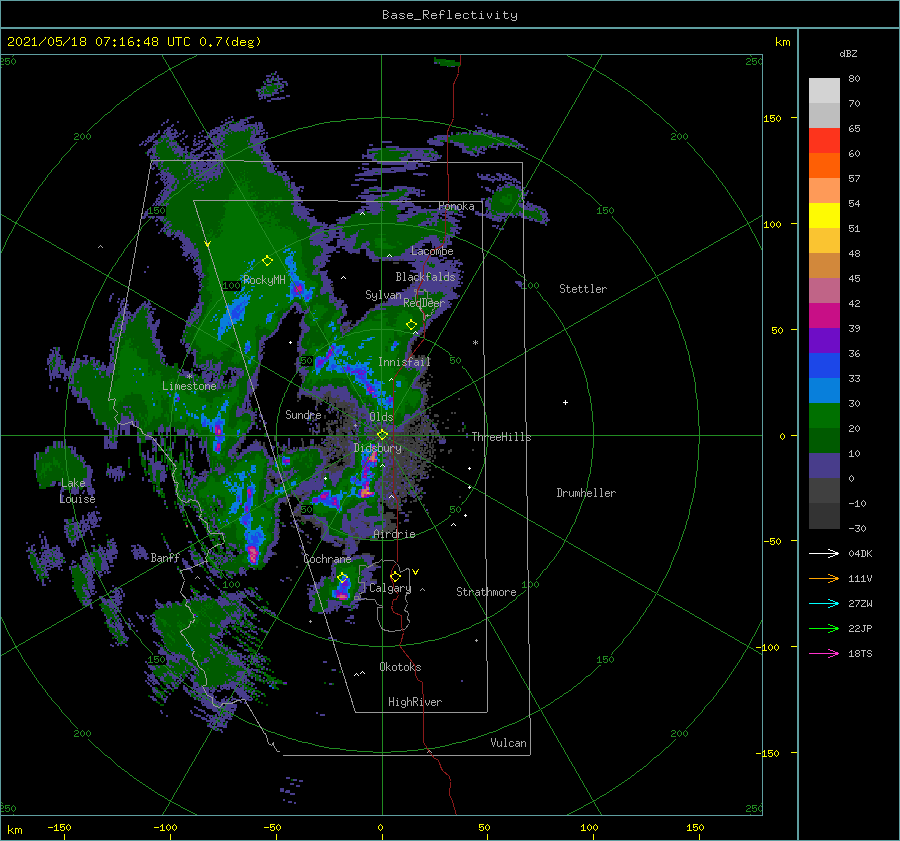Click the Innisfail city label

click(404, 362)
